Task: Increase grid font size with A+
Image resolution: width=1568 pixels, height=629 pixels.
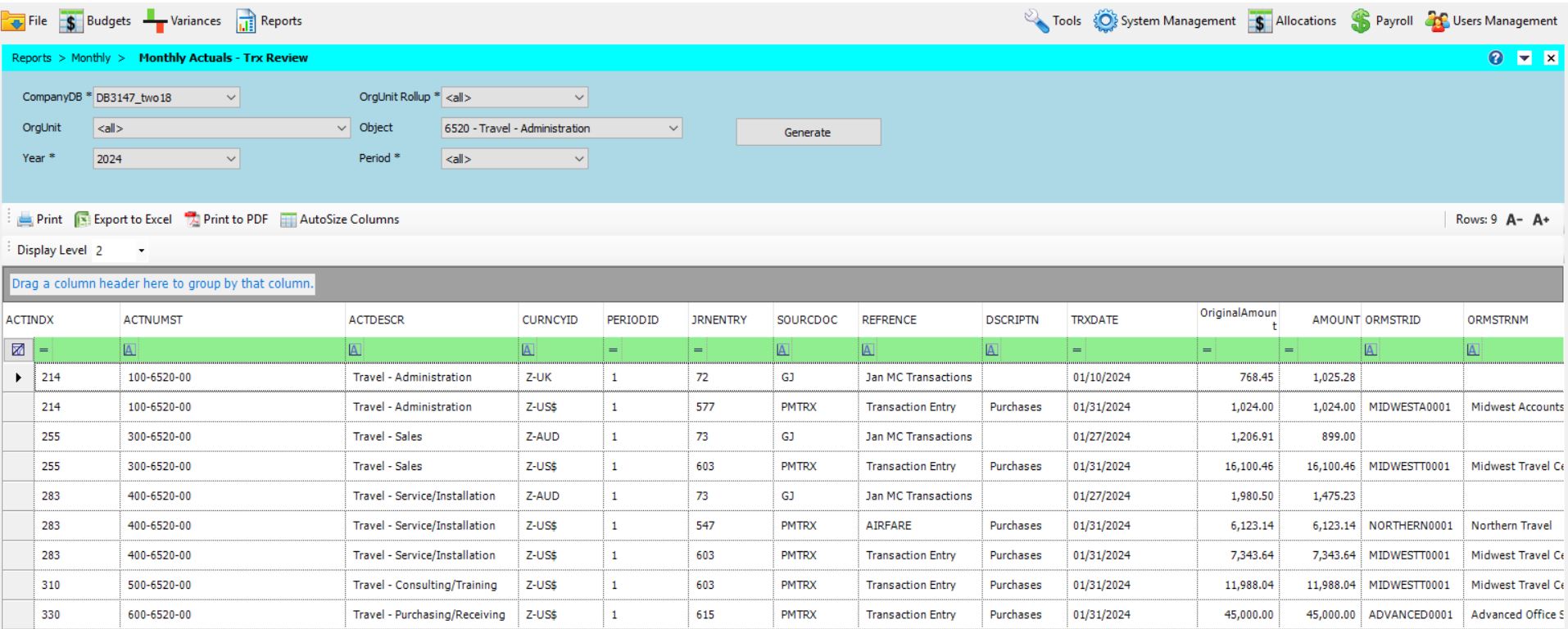Action: (x=1541, y=219)
